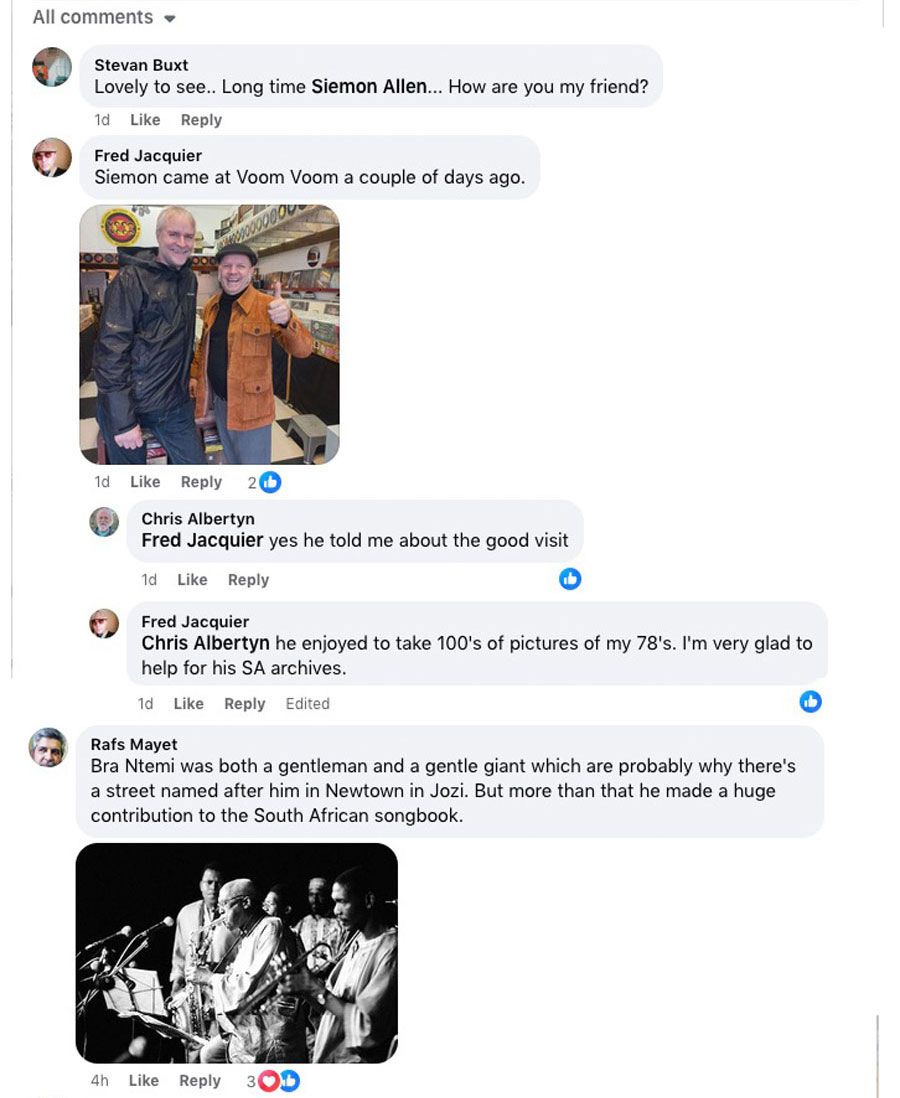Open the tagged Siemon Allen profile link

[369, 87]
